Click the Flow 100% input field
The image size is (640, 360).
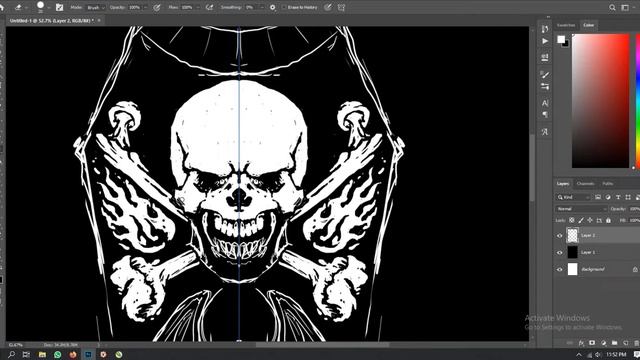187,8
